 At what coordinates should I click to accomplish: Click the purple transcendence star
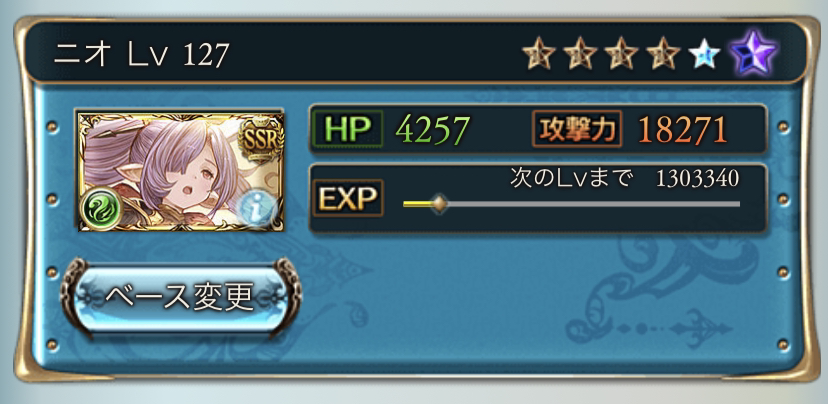click(753, 53)
